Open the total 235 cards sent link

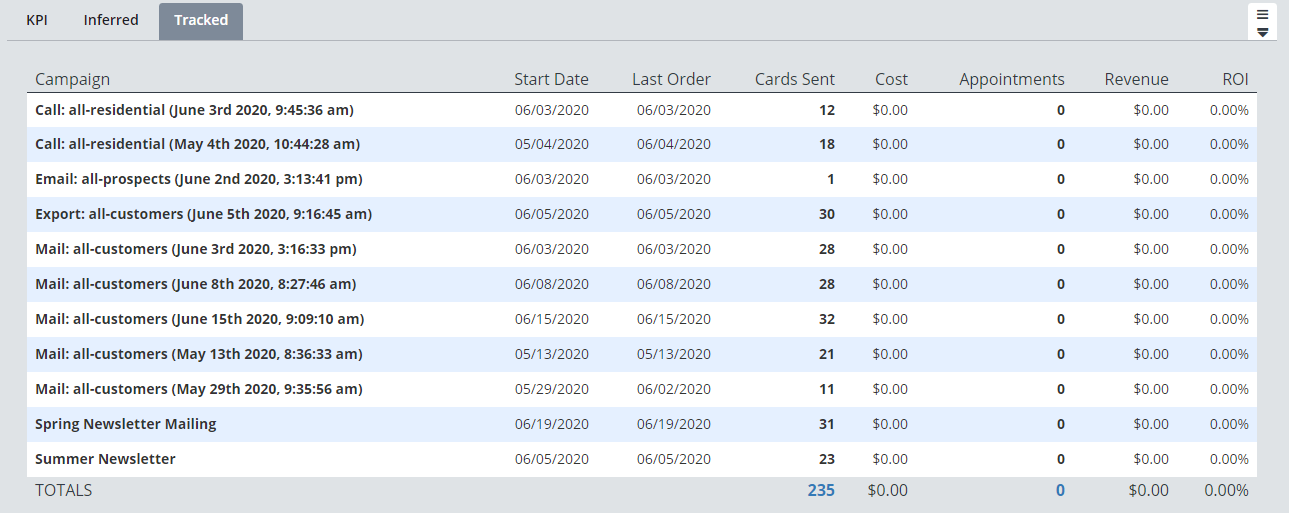[x=821, y=490]
